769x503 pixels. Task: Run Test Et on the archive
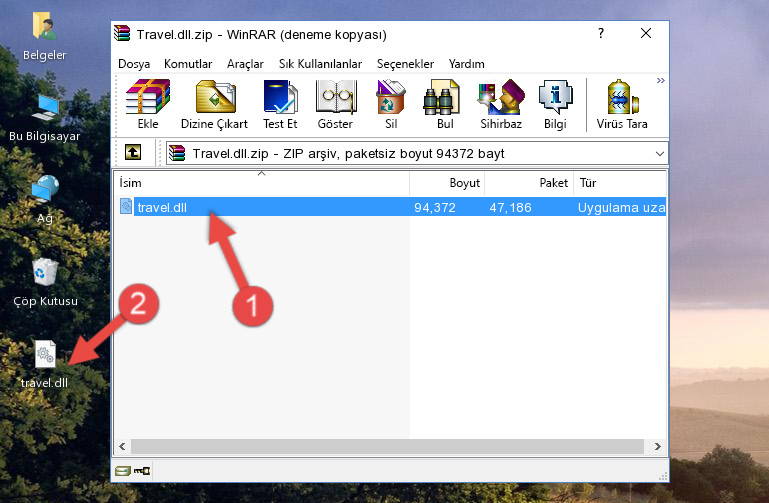click(280, 104)
